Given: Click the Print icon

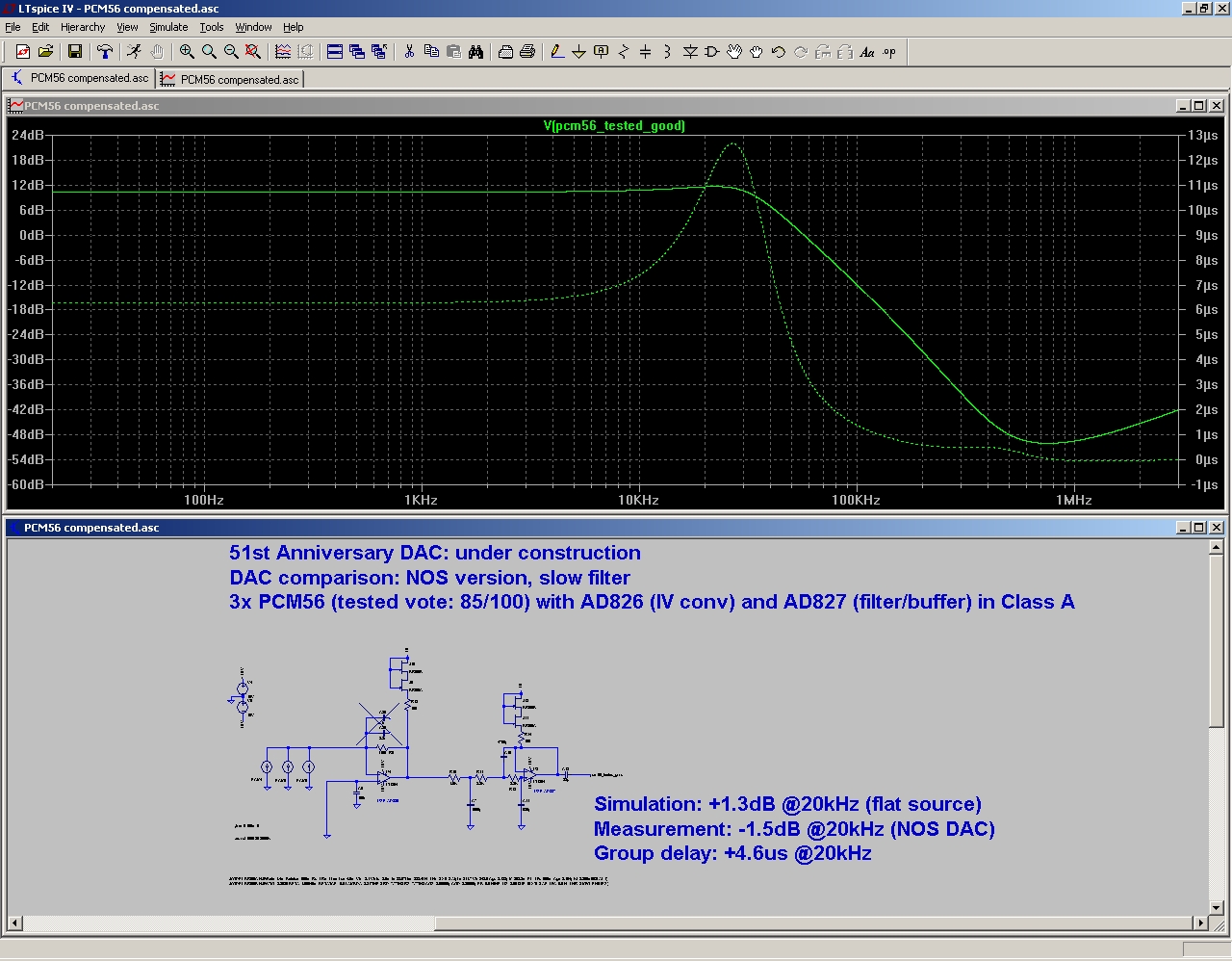Looking at the screenshot, I should (x=527, y=52).
